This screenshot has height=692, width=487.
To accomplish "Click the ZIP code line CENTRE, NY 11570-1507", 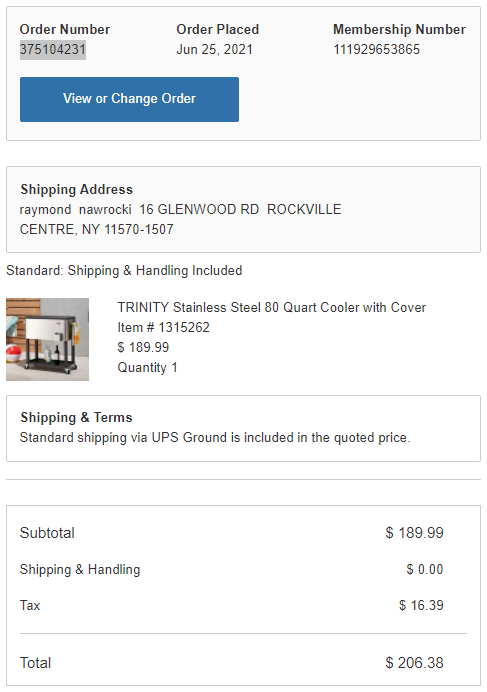I will pyautogui.click(x=97, y=229).
